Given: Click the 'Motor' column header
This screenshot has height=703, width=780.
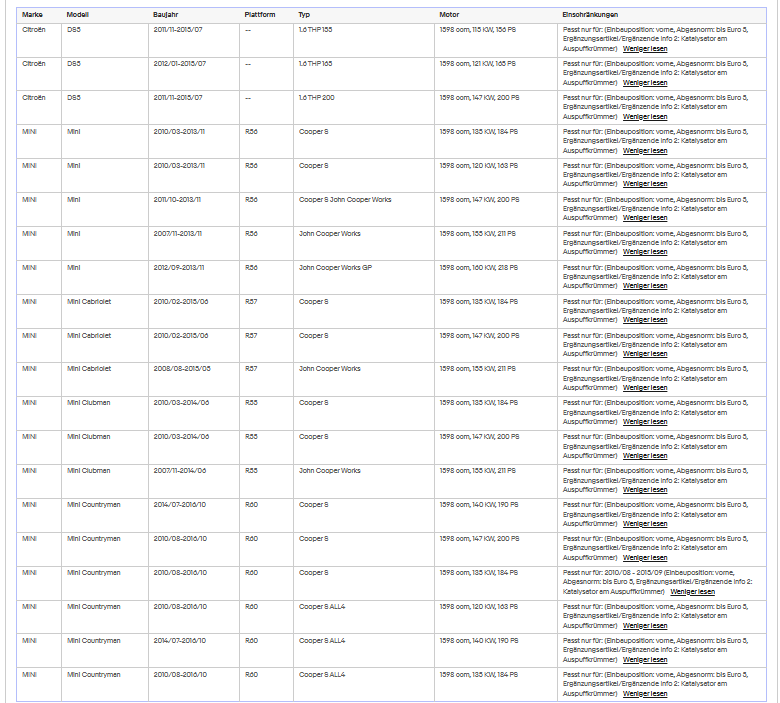Looking at the screenshot, I should (449, 15).
